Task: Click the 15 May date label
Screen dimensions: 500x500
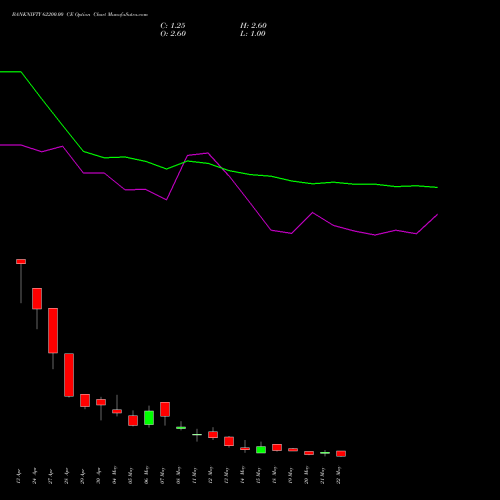Action: 259,475
